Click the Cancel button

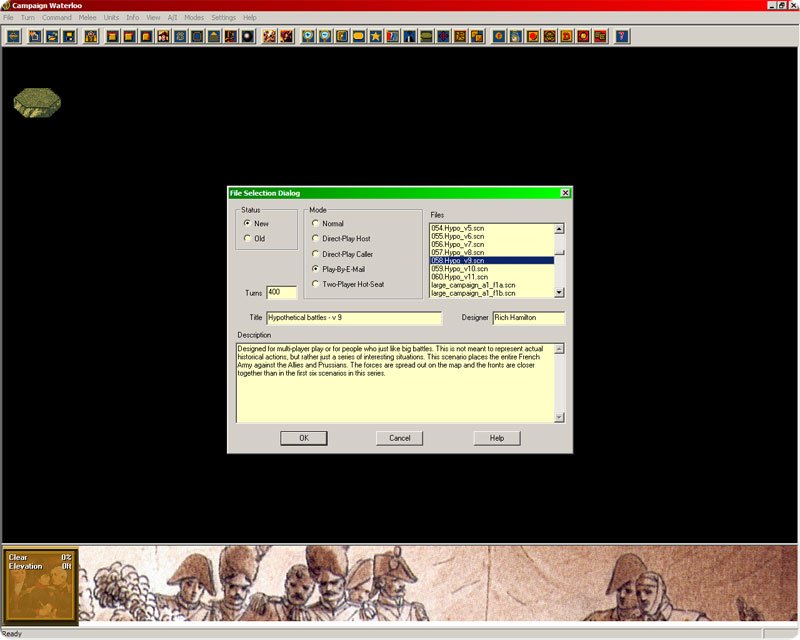pos(399,438)
